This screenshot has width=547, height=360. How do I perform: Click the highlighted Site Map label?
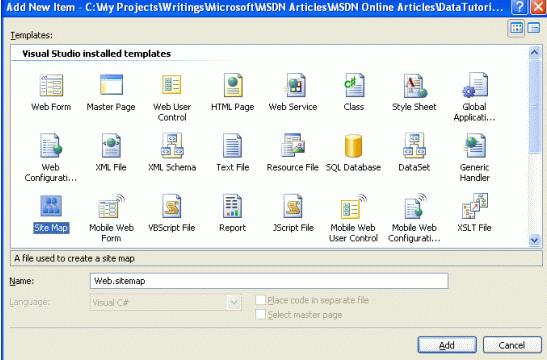point(51,228)
